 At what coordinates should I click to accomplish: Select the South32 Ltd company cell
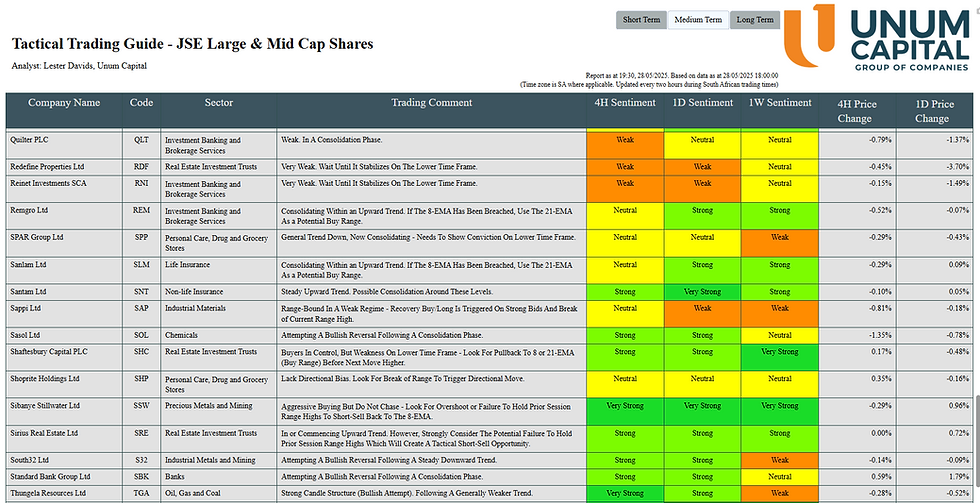click(x=64, y=461)
